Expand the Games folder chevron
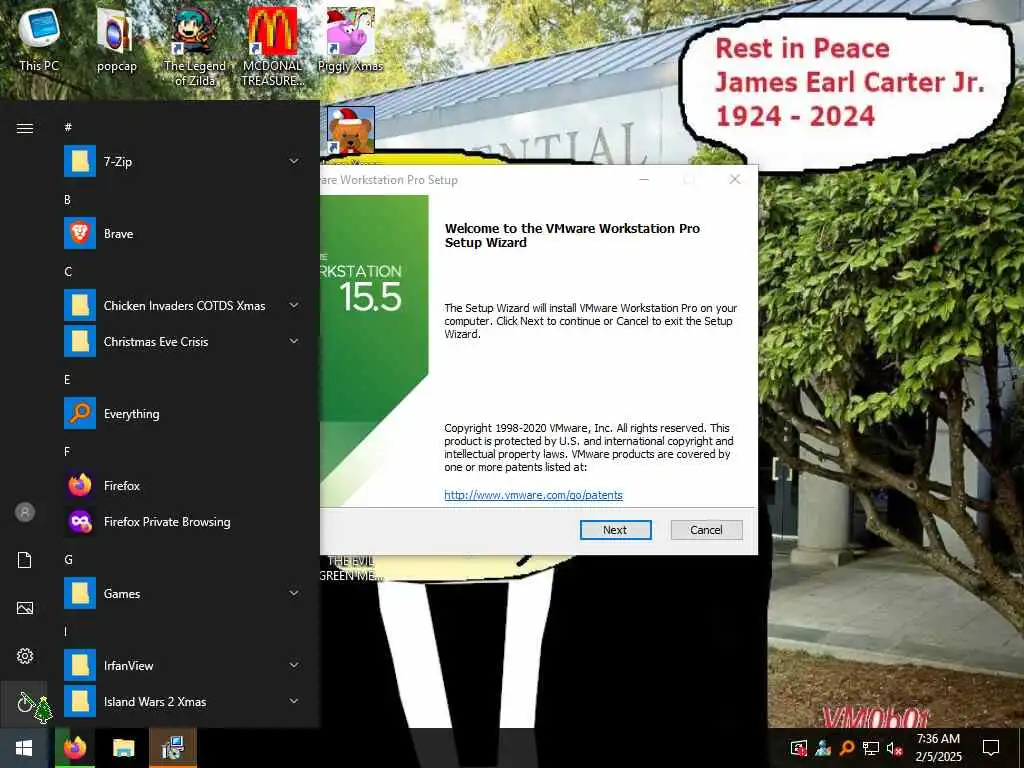1024x768 pixels. [294, 593]
